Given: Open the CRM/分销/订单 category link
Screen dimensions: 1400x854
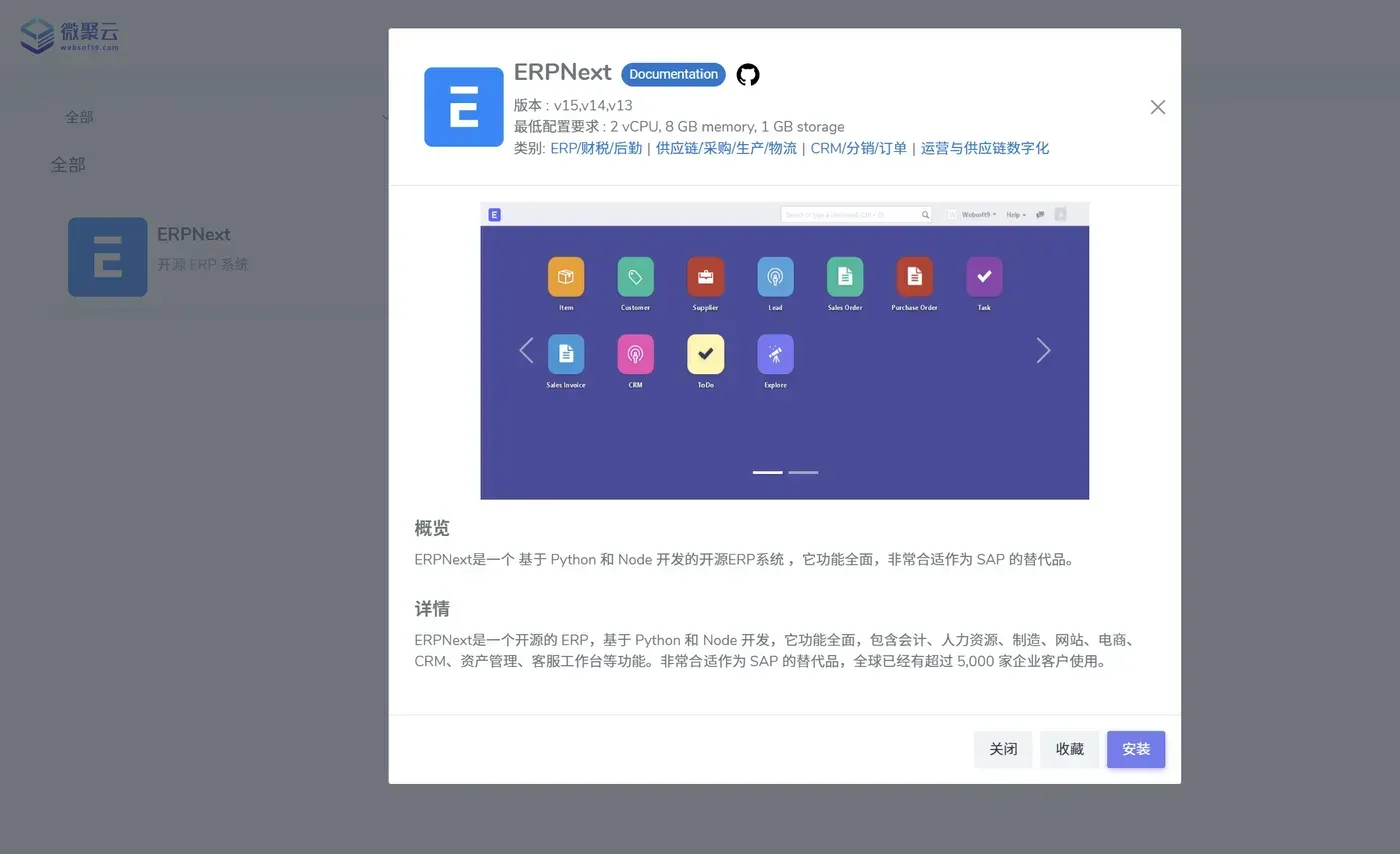Looking at the screenshot, I should pos(858,148).
